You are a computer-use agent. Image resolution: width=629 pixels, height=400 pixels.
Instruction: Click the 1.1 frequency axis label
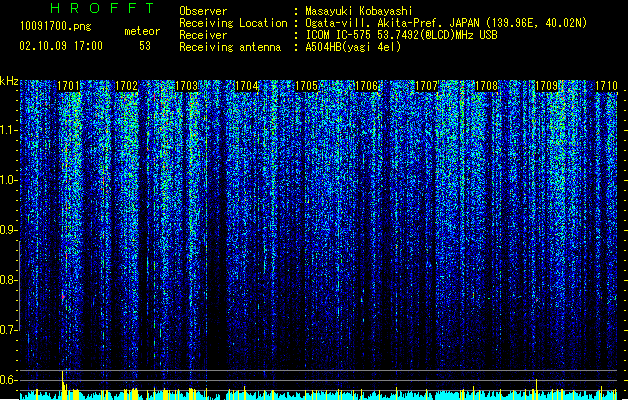[x=8, y=130]
